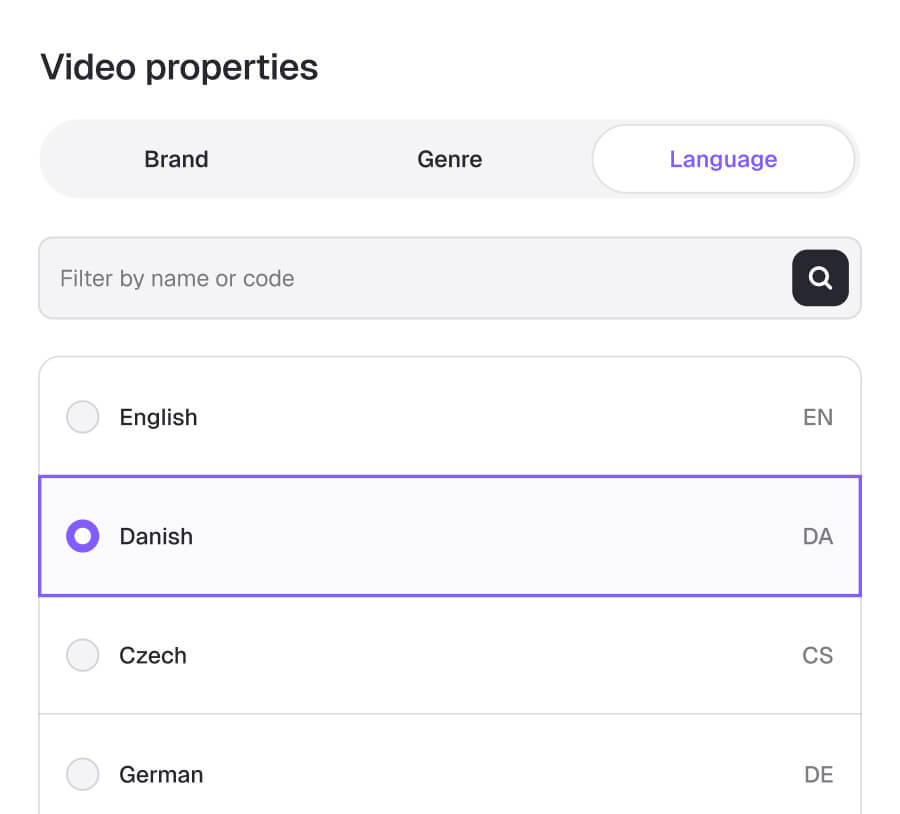Click the CS language code
This screenshot has width=900, height=814.
click(818, 656)
